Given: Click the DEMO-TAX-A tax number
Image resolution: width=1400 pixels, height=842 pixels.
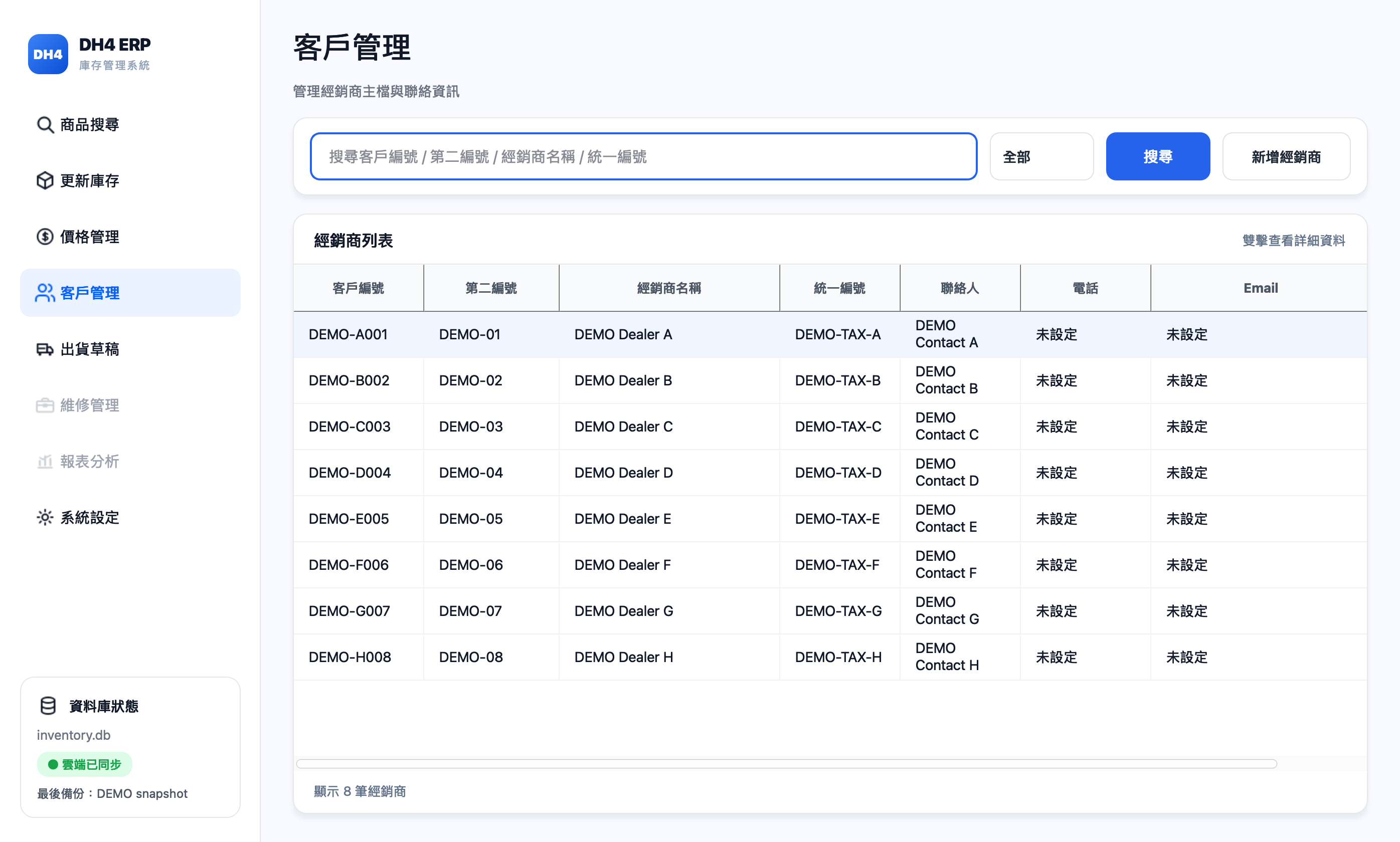Looking at the screenshot, I should 837,334.
